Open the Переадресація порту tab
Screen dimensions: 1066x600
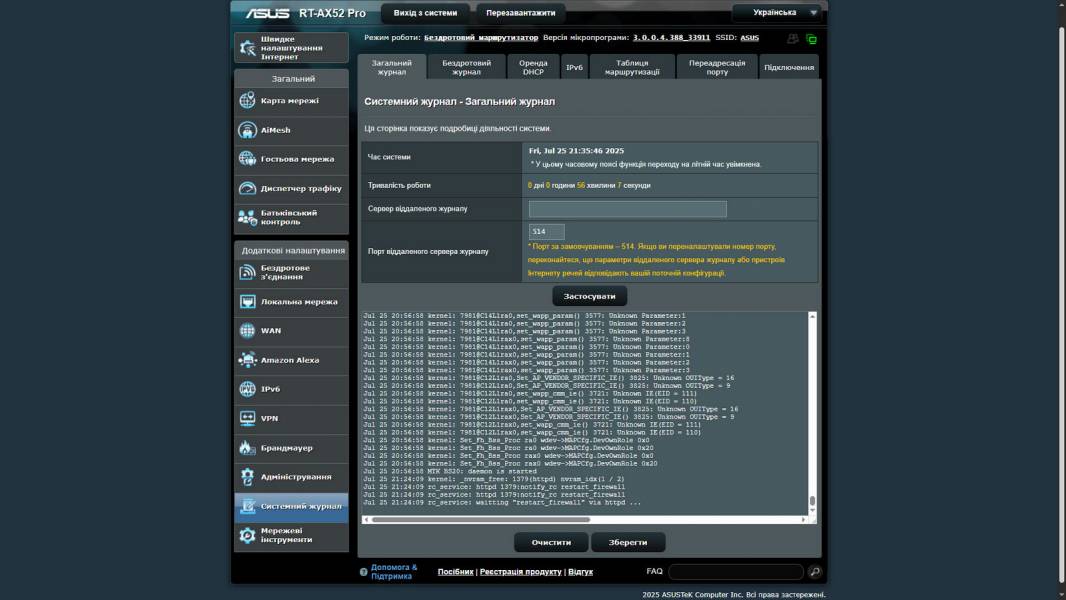click(717, 67)
